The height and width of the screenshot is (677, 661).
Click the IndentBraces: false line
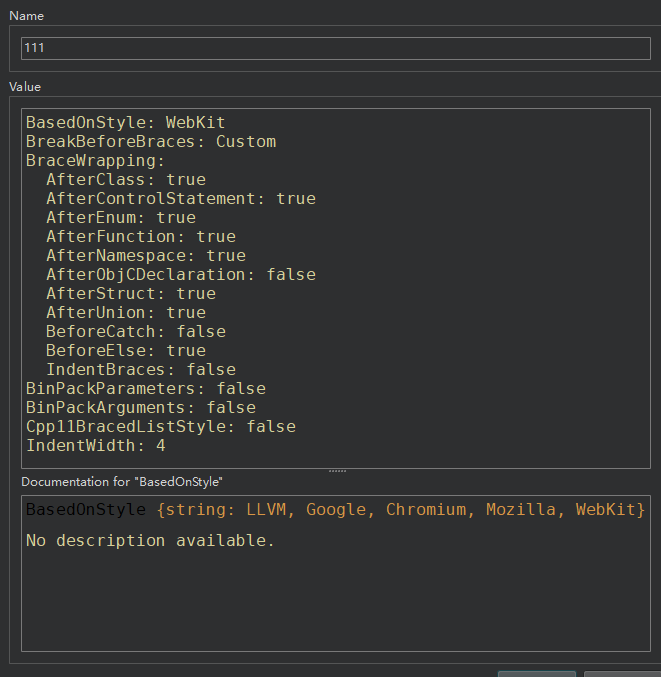click(x=140, y=370)
